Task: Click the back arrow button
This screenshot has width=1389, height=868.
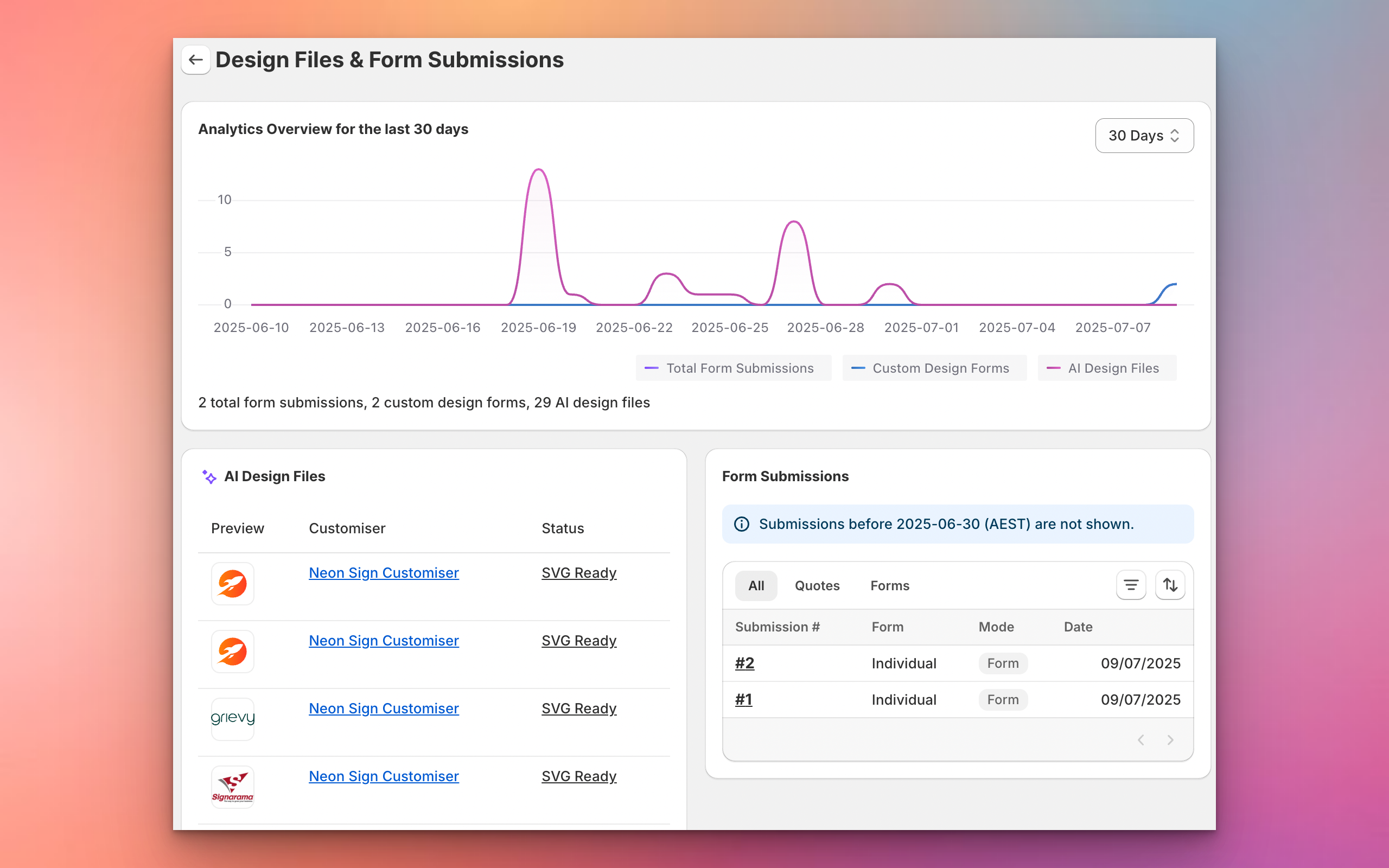Action: pyautogui.click(x=196, y=60)
